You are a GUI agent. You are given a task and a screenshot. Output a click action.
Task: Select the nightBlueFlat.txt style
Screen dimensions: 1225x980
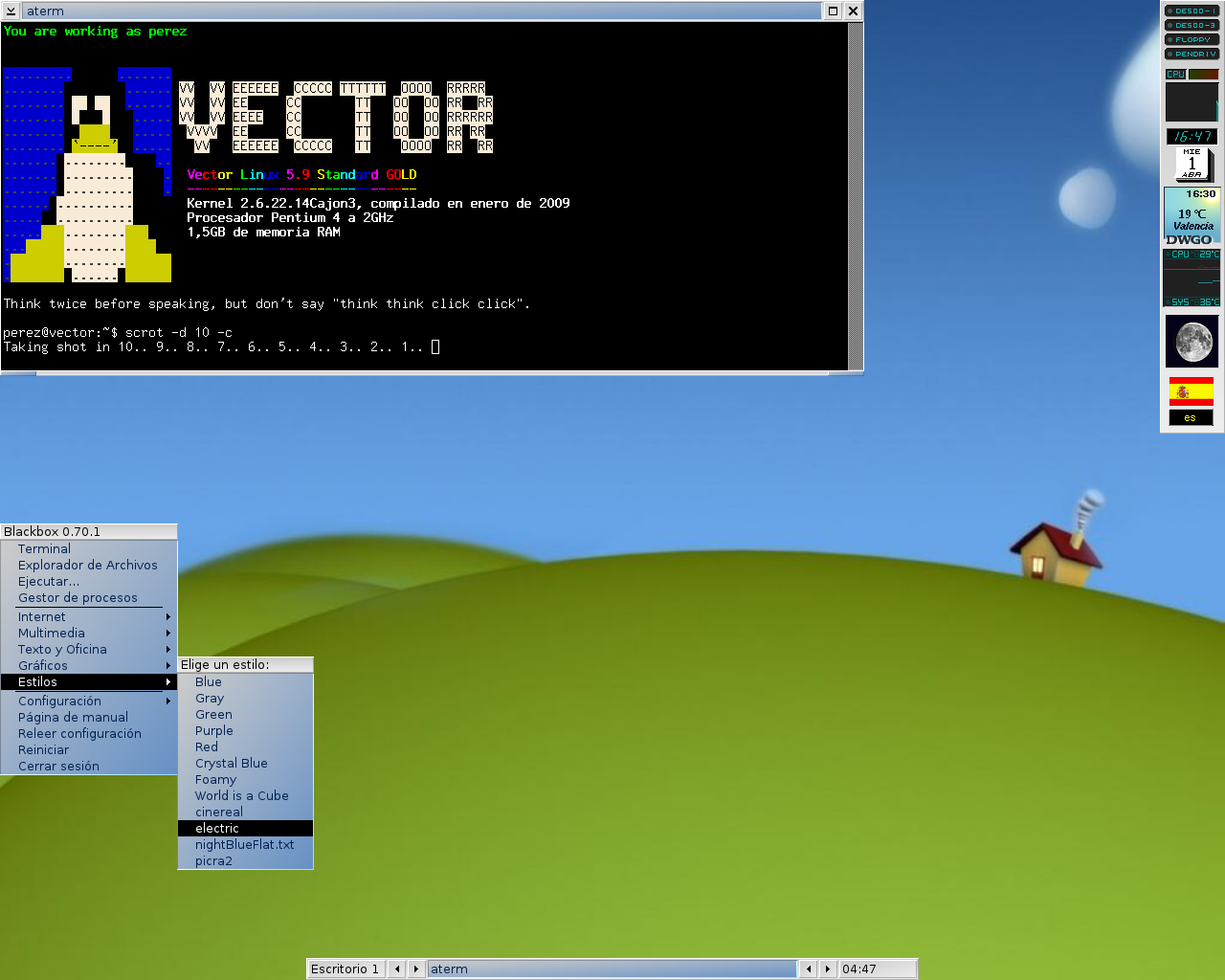point(246,845)
